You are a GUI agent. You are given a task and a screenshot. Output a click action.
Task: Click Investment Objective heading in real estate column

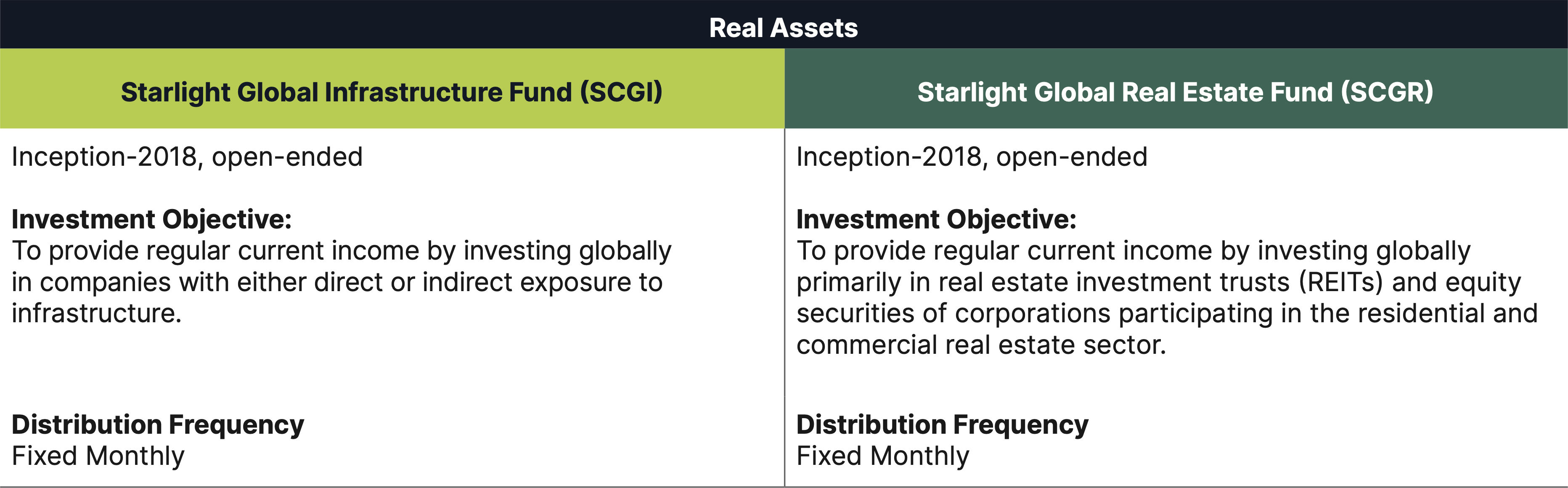point(936,220)
